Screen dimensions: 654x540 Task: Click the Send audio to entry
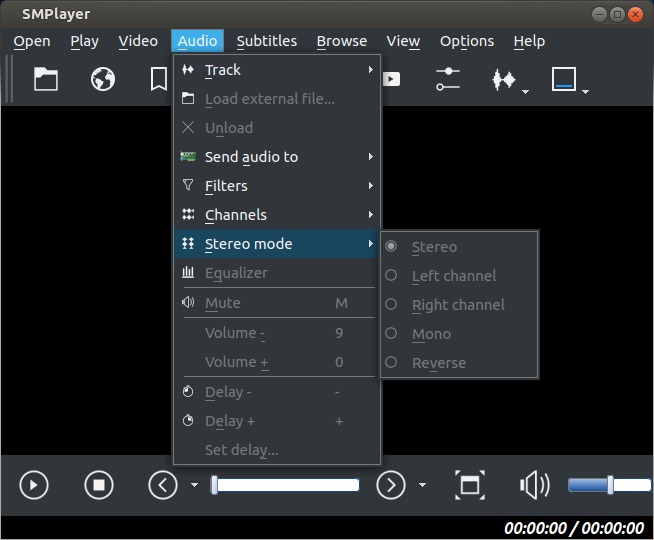(x=252, y=157)
